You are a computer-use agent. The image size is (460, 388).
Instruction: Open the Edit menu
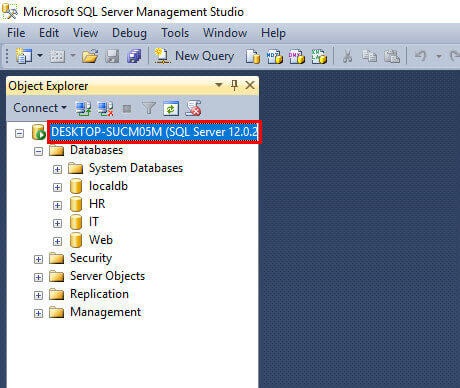click(49, 33)
